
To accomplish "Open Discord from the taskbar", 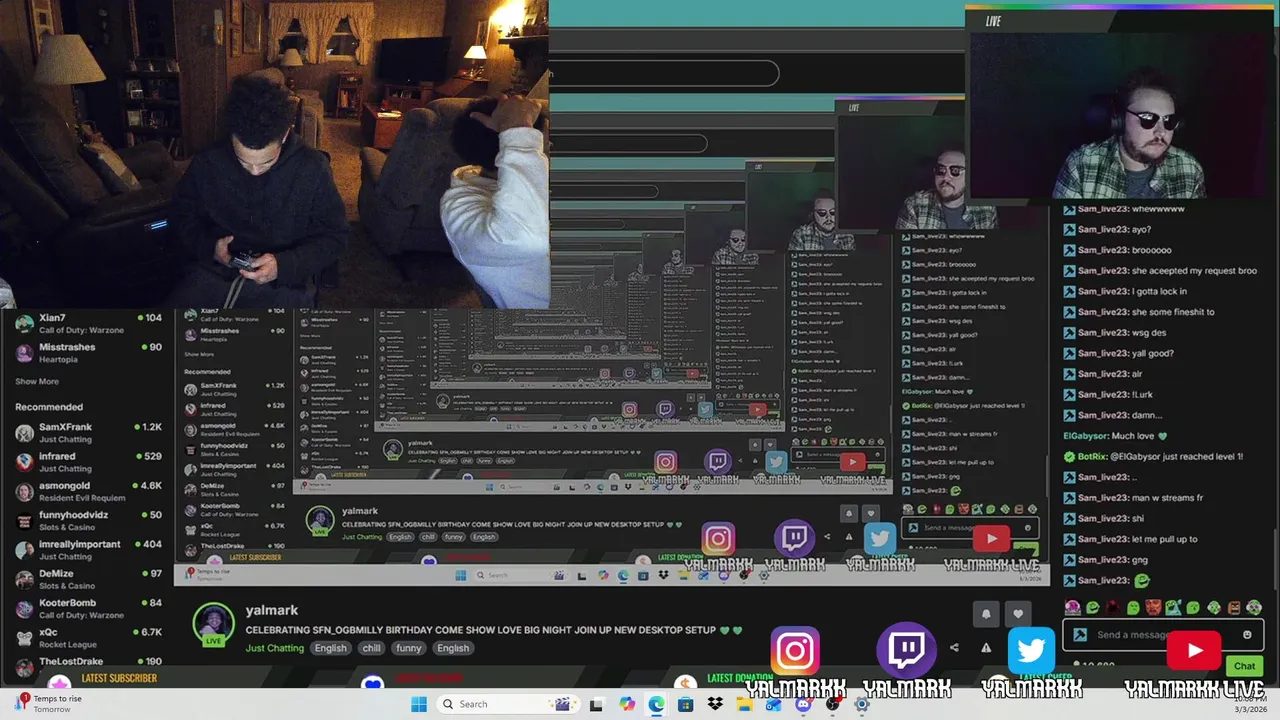I will pos(803,704).
